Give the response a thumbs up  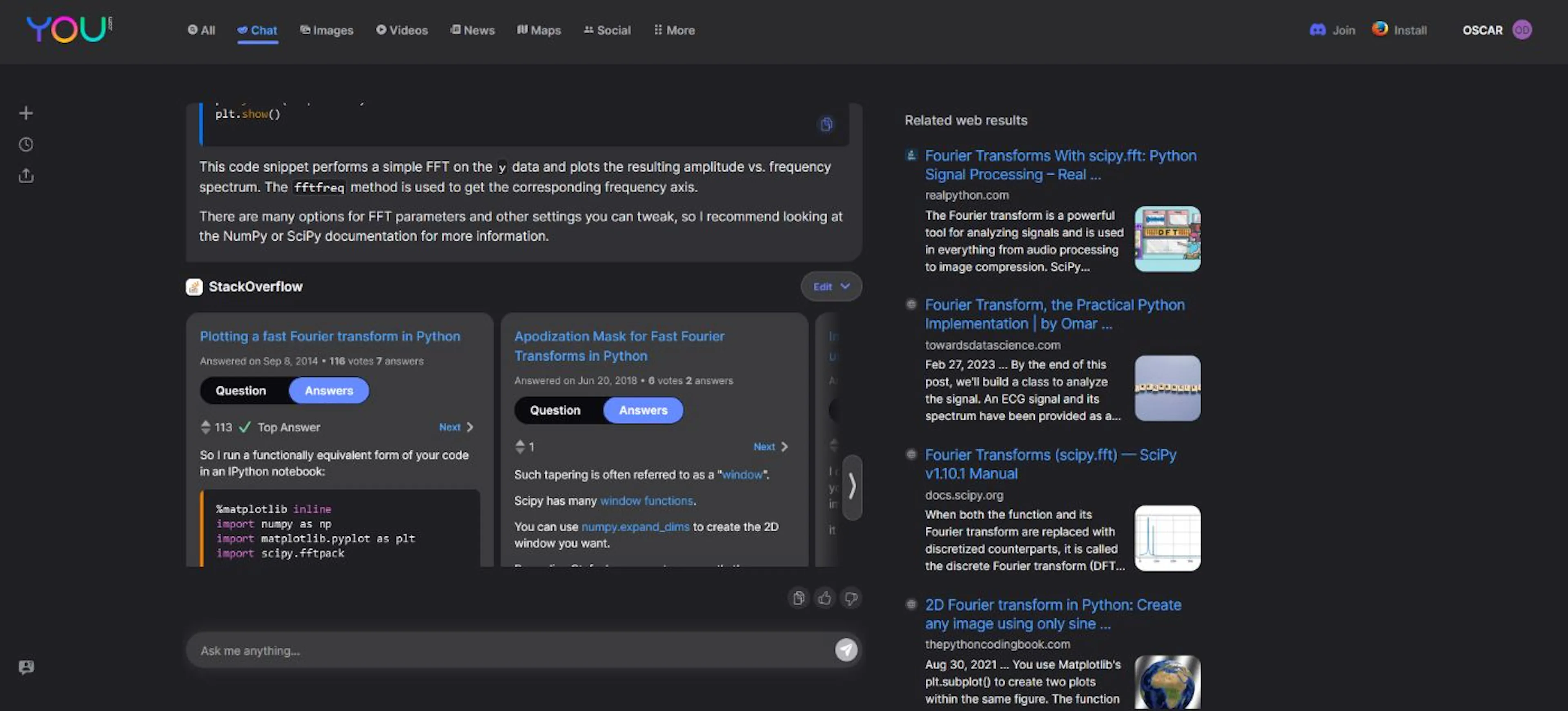tap(825, 598)
